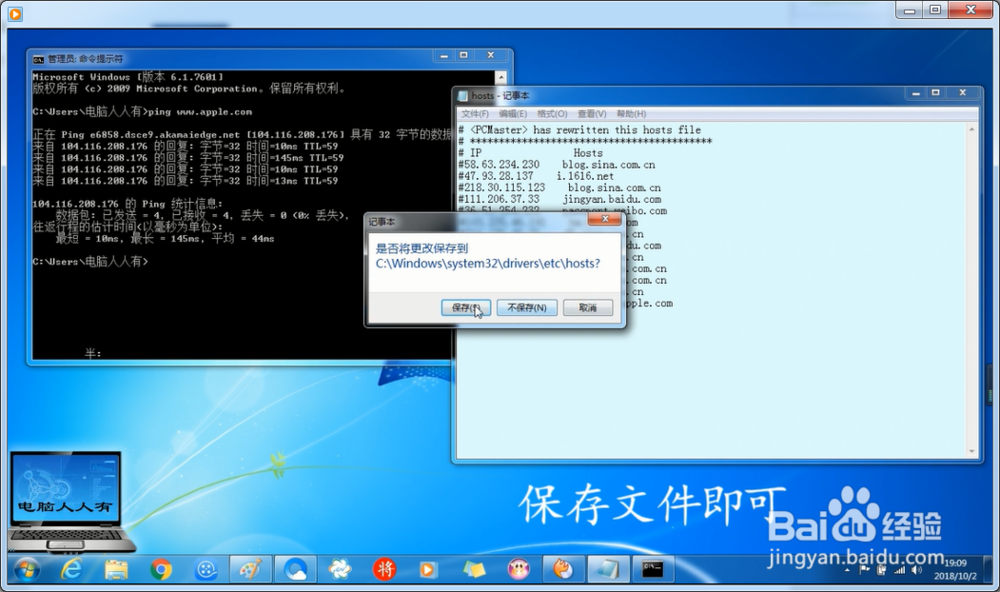This screenshot has height=592, width=1000.
Task: Click the Don't Save (不保存) button
Action: 527,307
